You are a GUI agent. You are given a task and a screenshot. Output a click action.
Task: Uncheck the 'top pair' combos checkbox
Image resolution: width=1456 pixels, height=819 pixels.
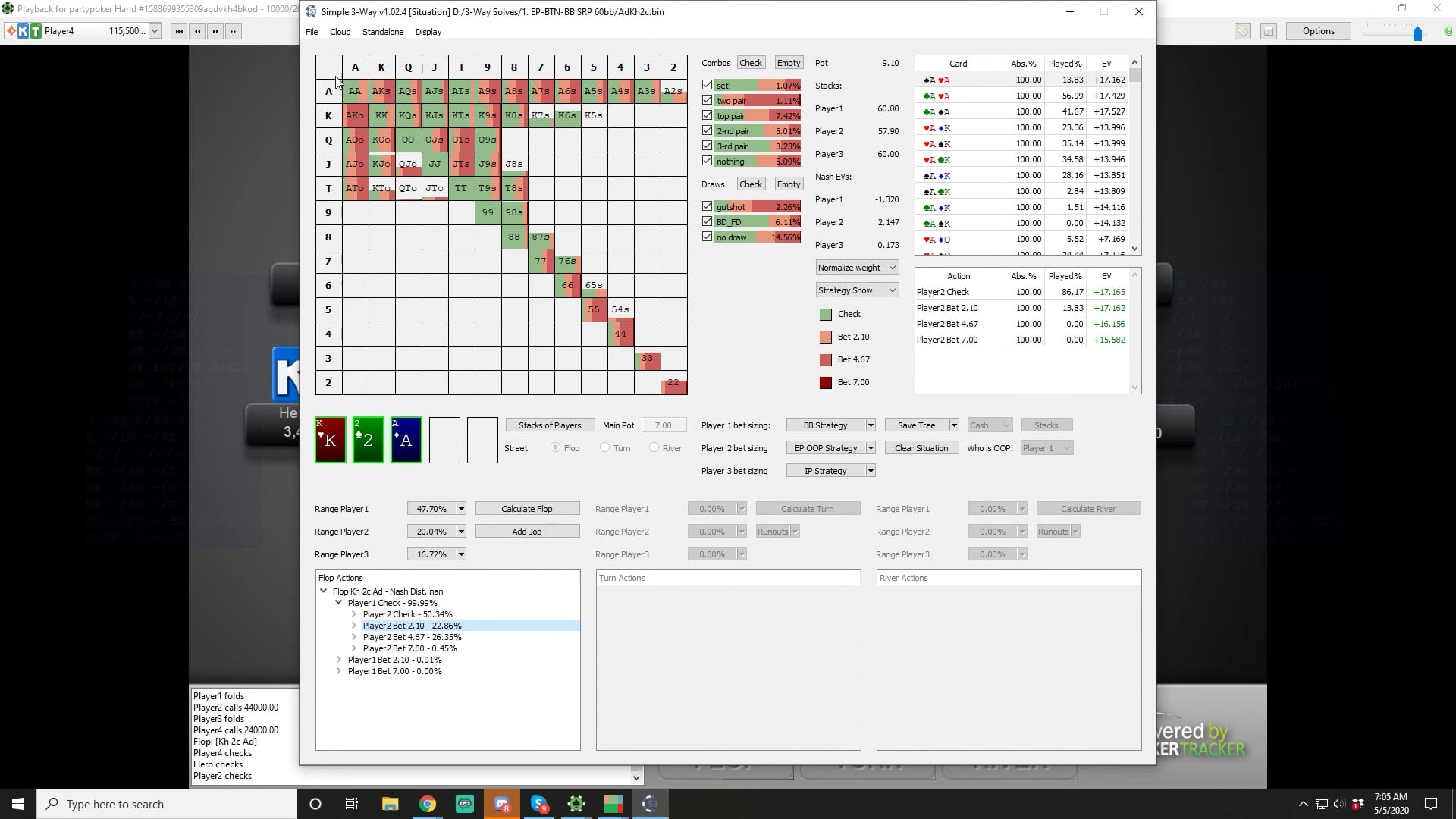click(707, 115)
